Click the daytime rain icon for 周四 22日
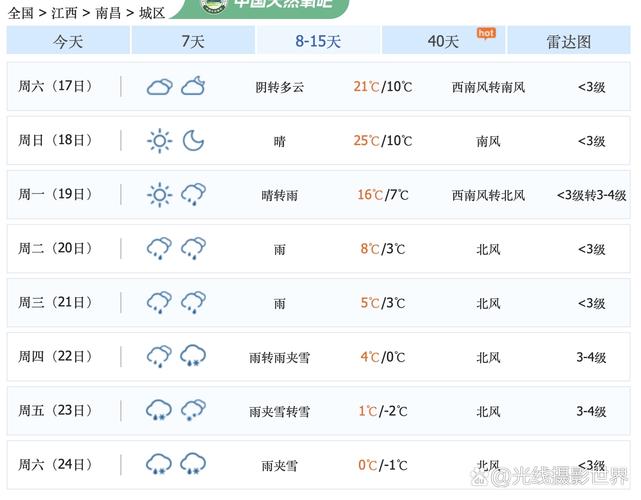 point(159,357)
